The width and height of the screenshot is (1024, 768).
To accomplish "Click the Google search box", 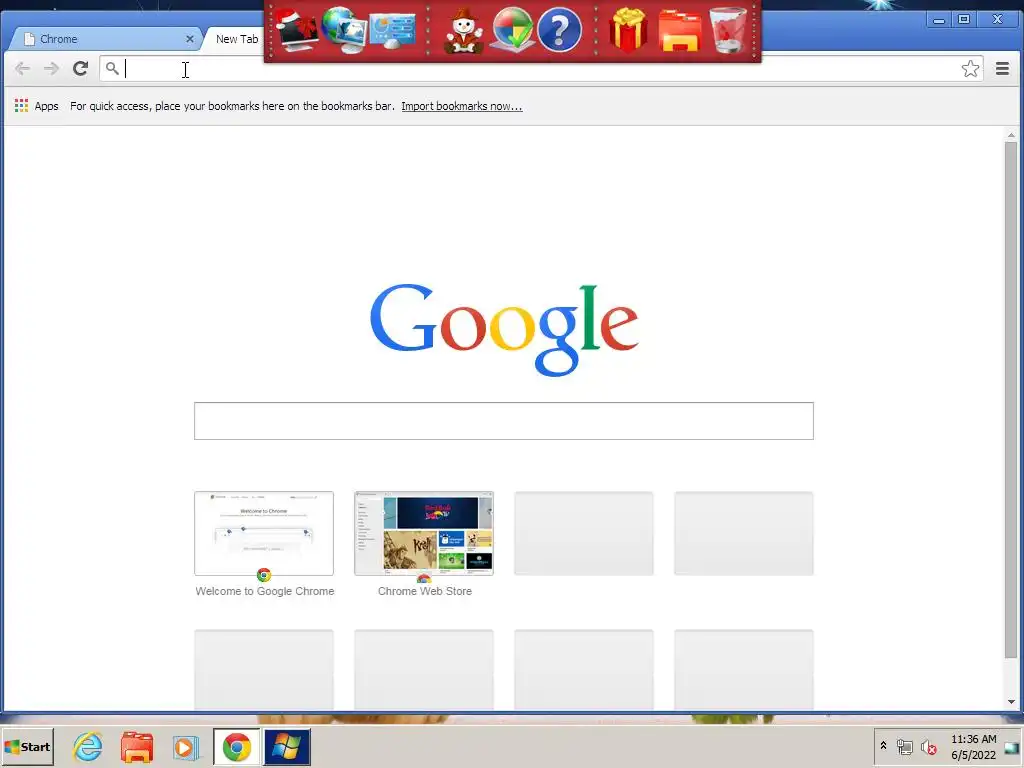I will coord(504,421).
